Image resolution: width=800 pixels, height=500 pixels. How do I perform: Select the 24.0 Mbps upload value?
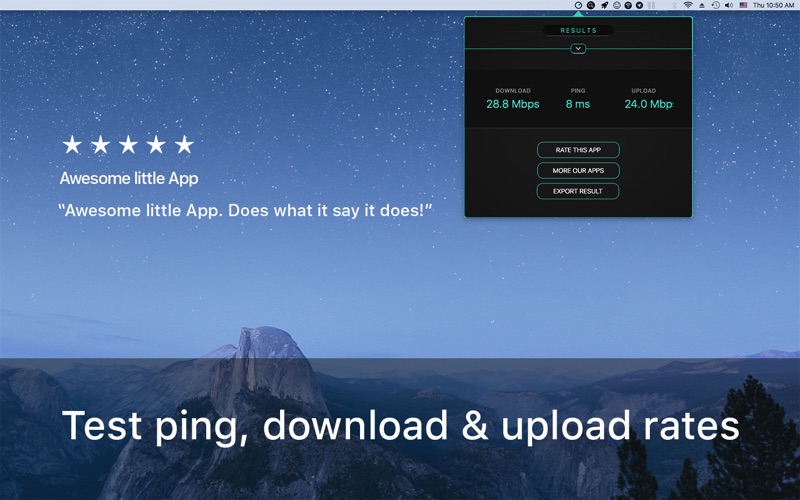coord(647,104)
